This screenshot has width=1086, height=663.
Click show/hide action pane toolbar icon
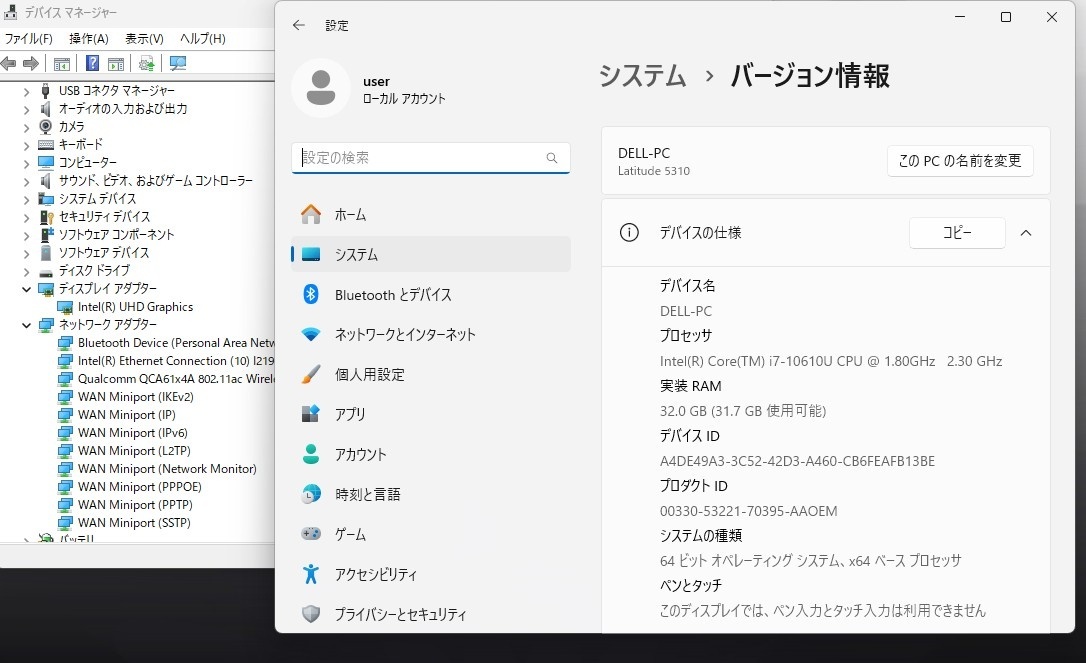point(116,64)
